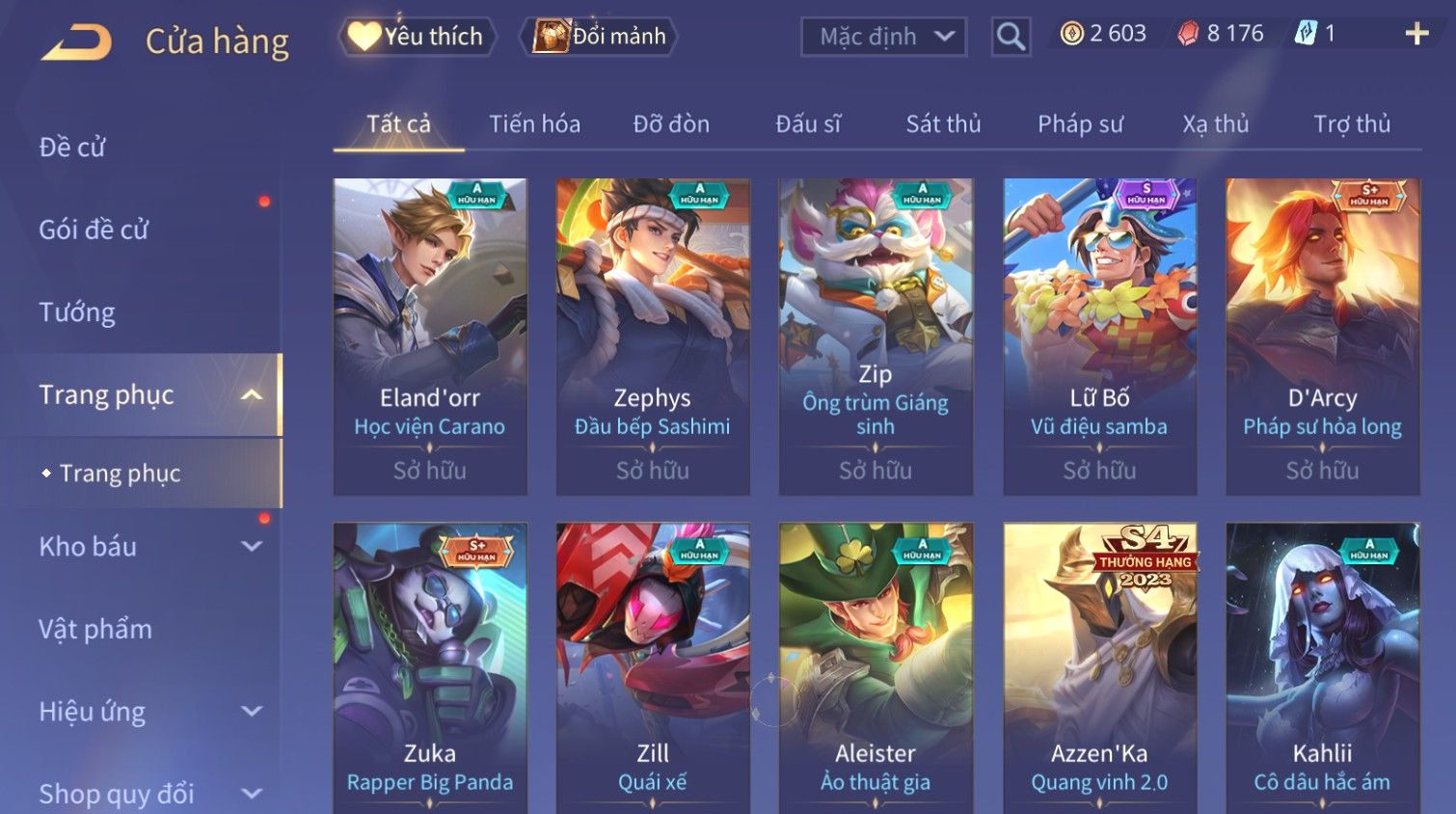The image size is (1456, 814).
Task: Tap the gold coin balance icon
Action: click(1071, 34)
